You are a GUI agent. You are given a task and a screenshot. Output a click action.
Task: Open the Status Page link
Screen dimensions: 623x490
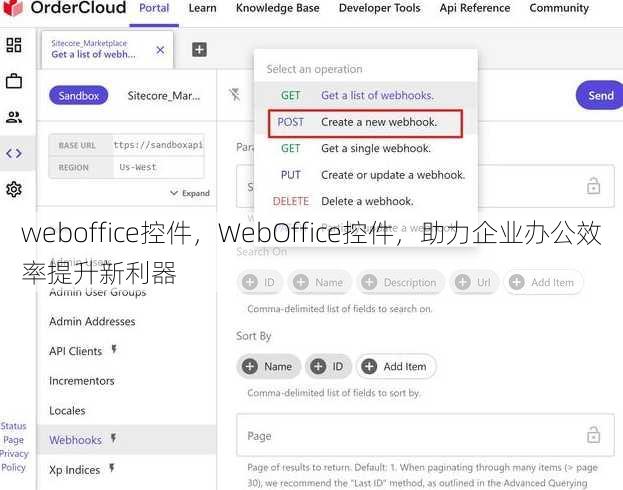14,433
